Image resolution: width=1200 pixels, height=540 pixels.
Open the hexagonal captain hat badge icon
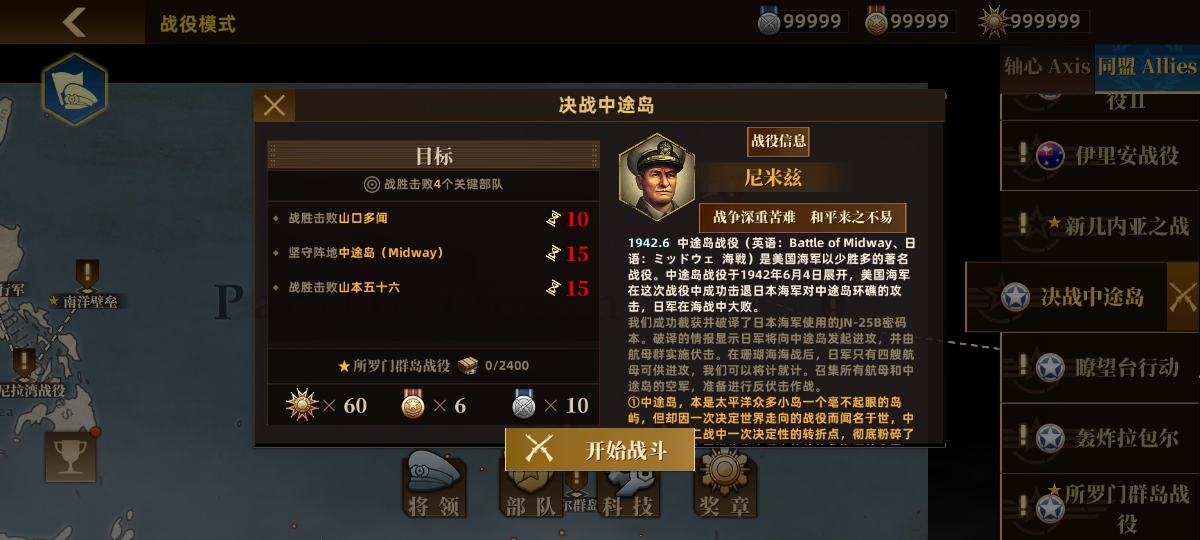click(x=74, y=89)
